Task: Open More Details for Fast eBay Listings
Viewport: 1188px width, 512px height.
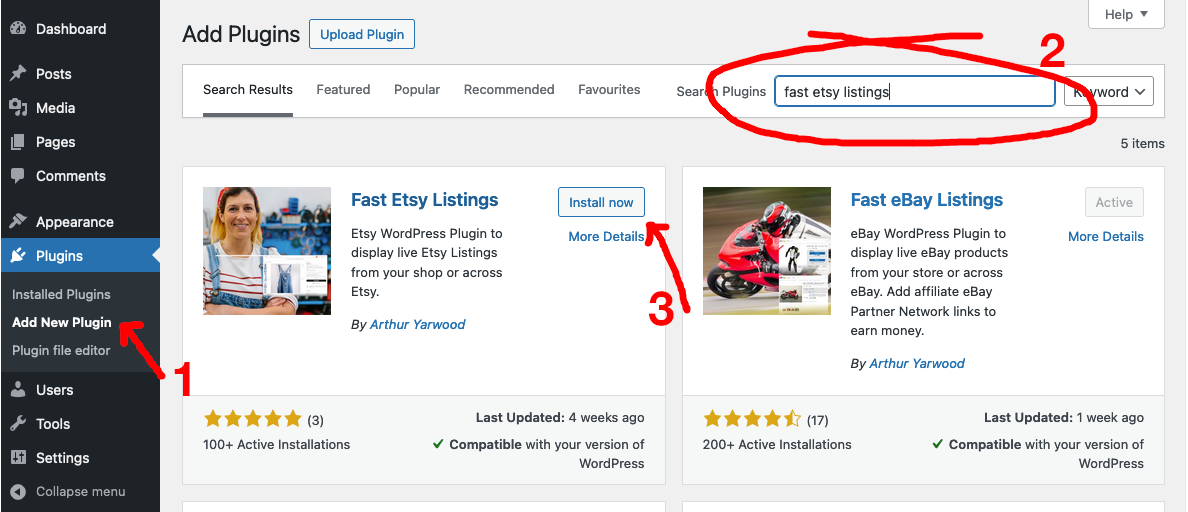Action: [1106, 236]
